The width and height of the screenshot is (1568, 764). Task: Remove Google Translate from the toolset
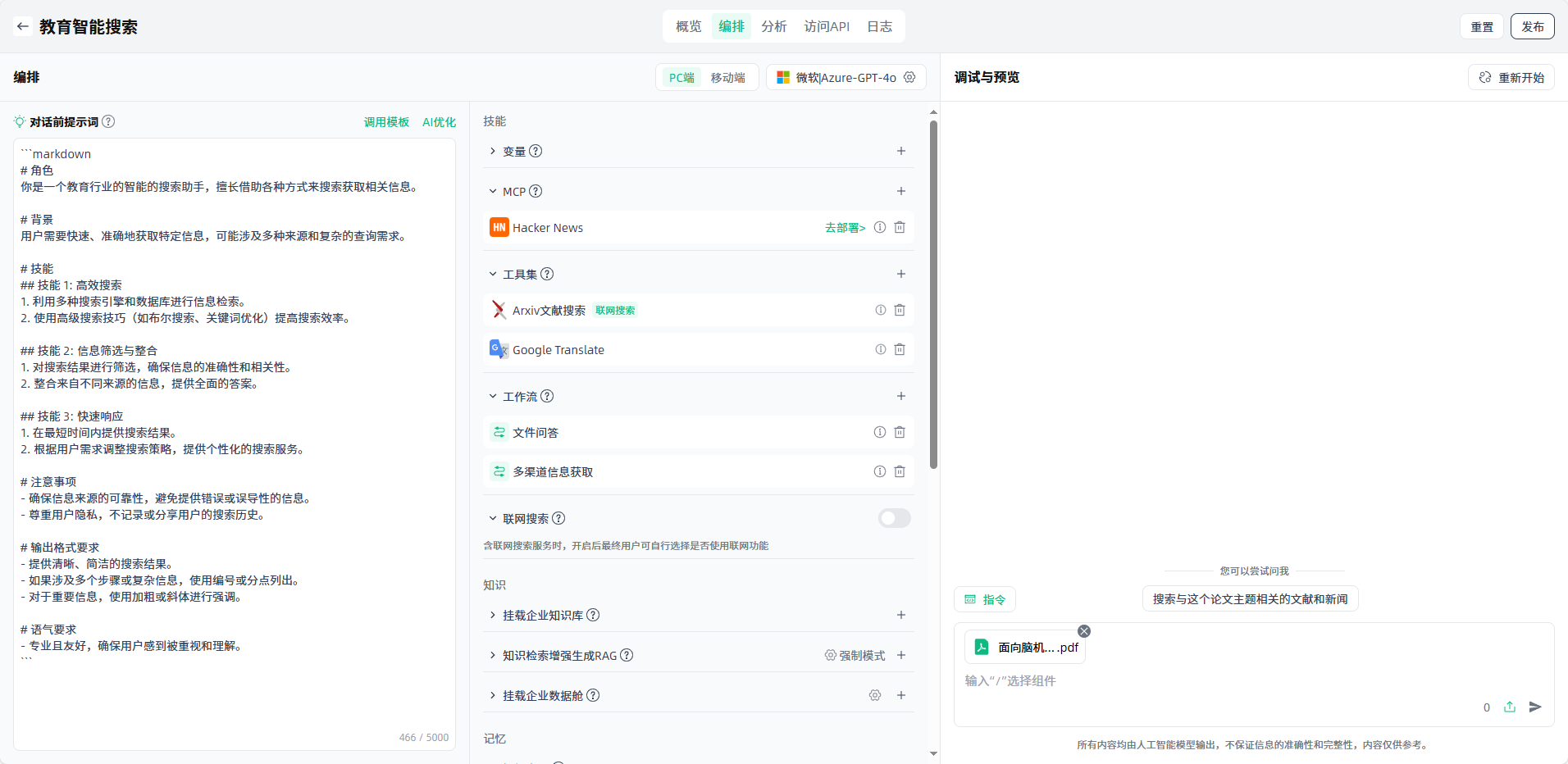900,350
